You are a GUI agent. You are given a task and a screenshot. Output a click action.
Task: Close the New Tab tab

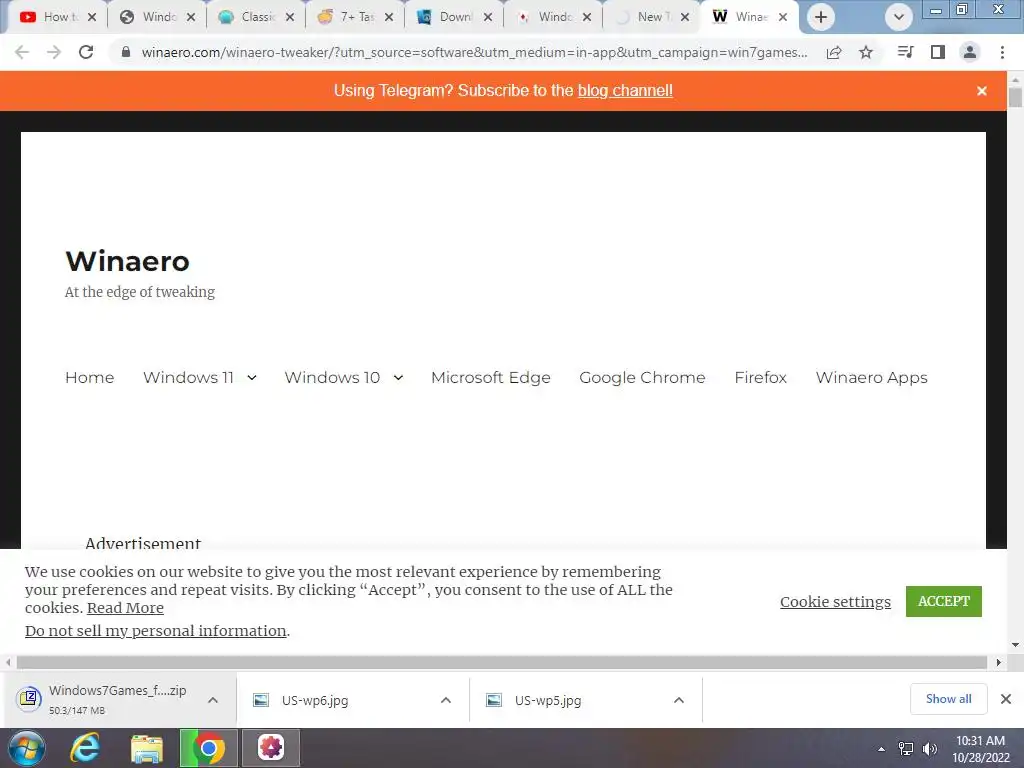685,17
